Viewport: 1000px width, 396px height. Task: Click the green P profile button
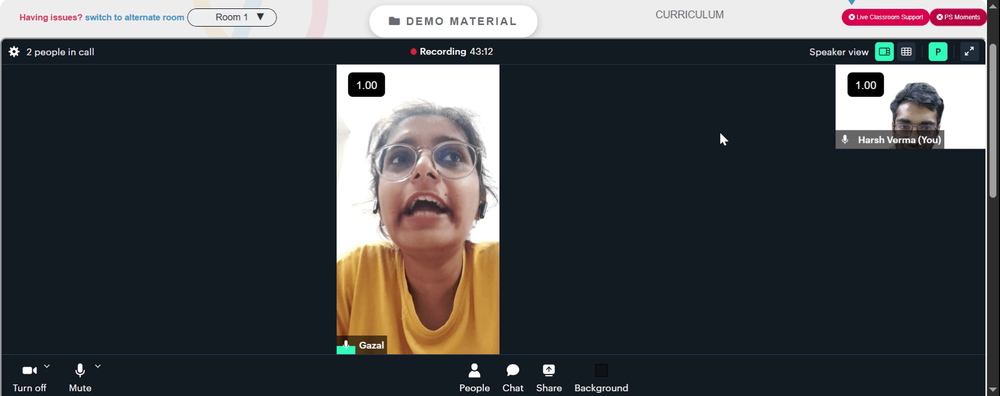(938, 52)
